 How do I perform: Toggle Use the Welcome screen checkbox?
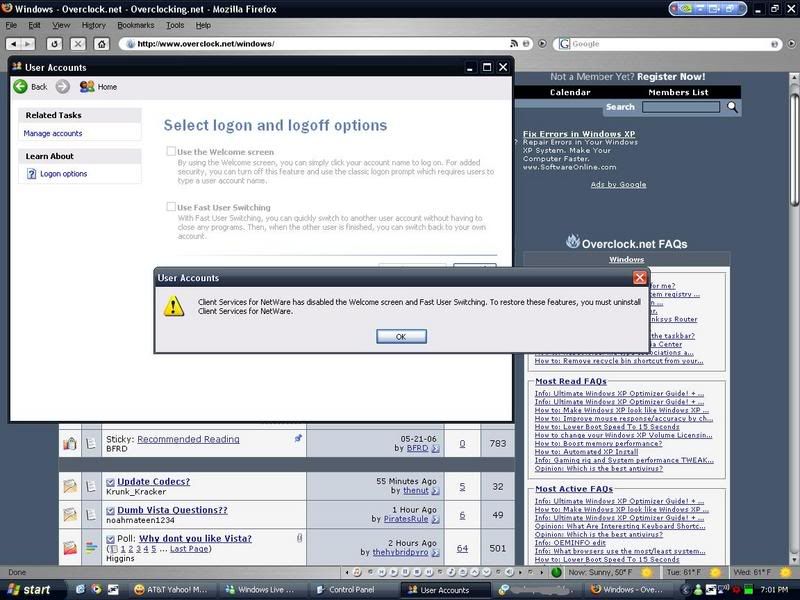click(x=171, y=151)
